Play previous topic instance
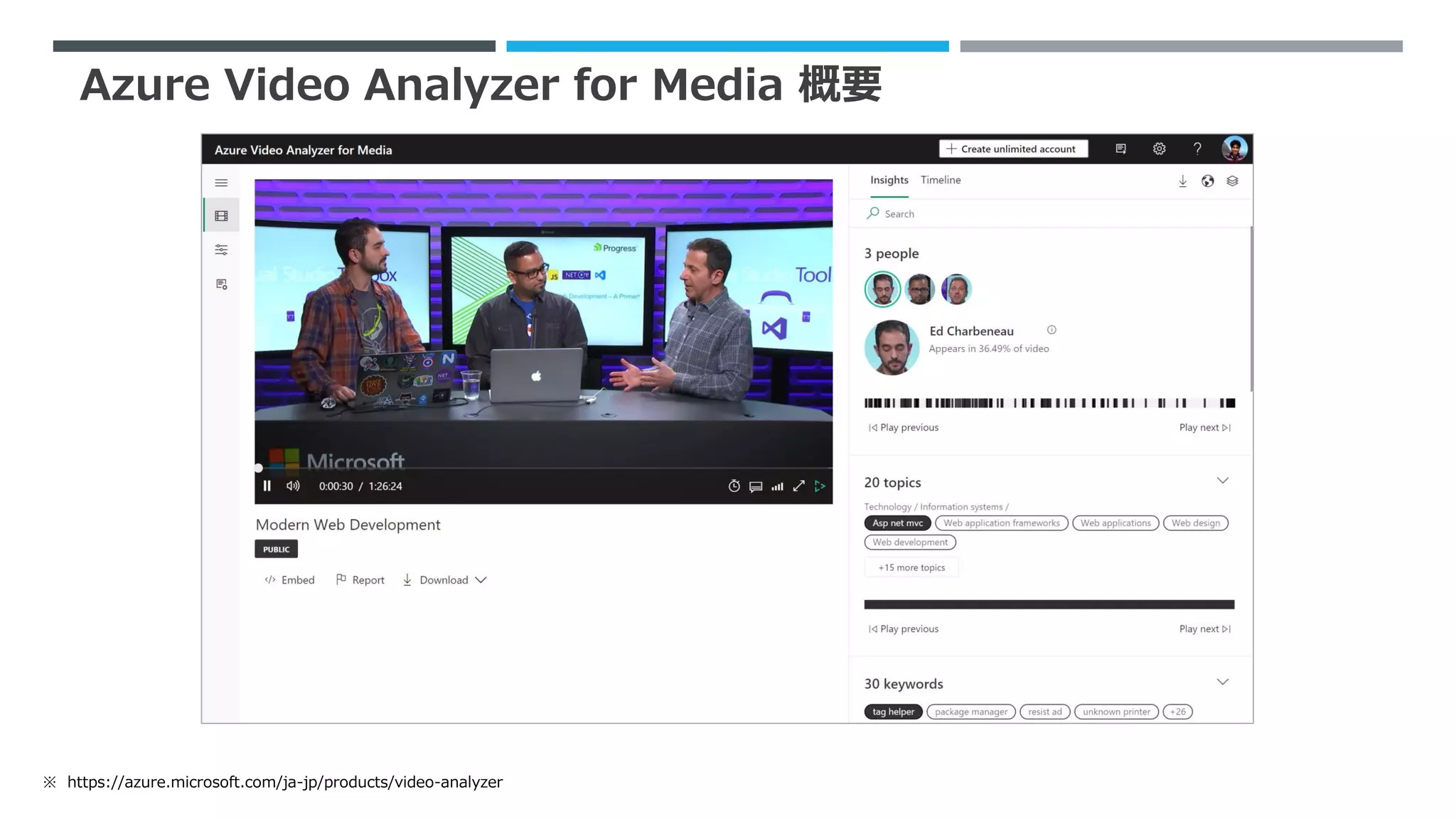This screenshot has width=1456, height=819. coord(904,628)
